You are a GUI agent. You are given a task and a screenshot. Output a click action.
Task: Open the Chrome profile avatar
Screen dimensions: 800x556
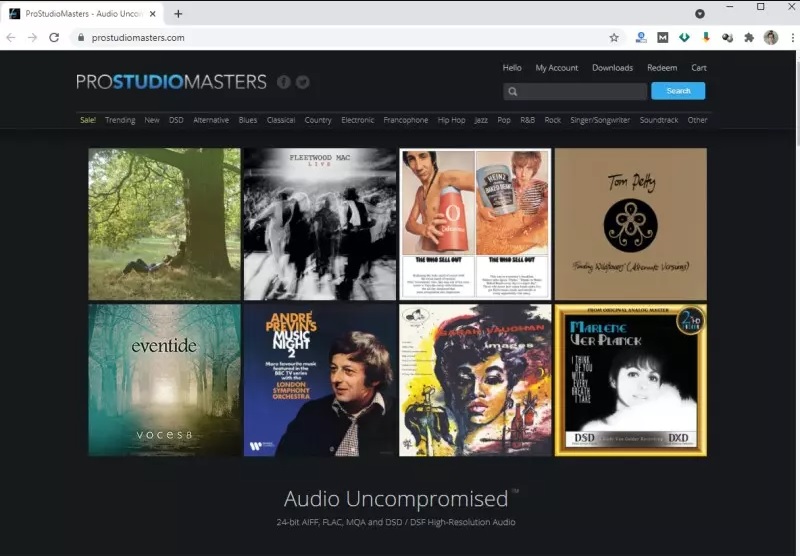pyautogui.click(x=771, y=38)
